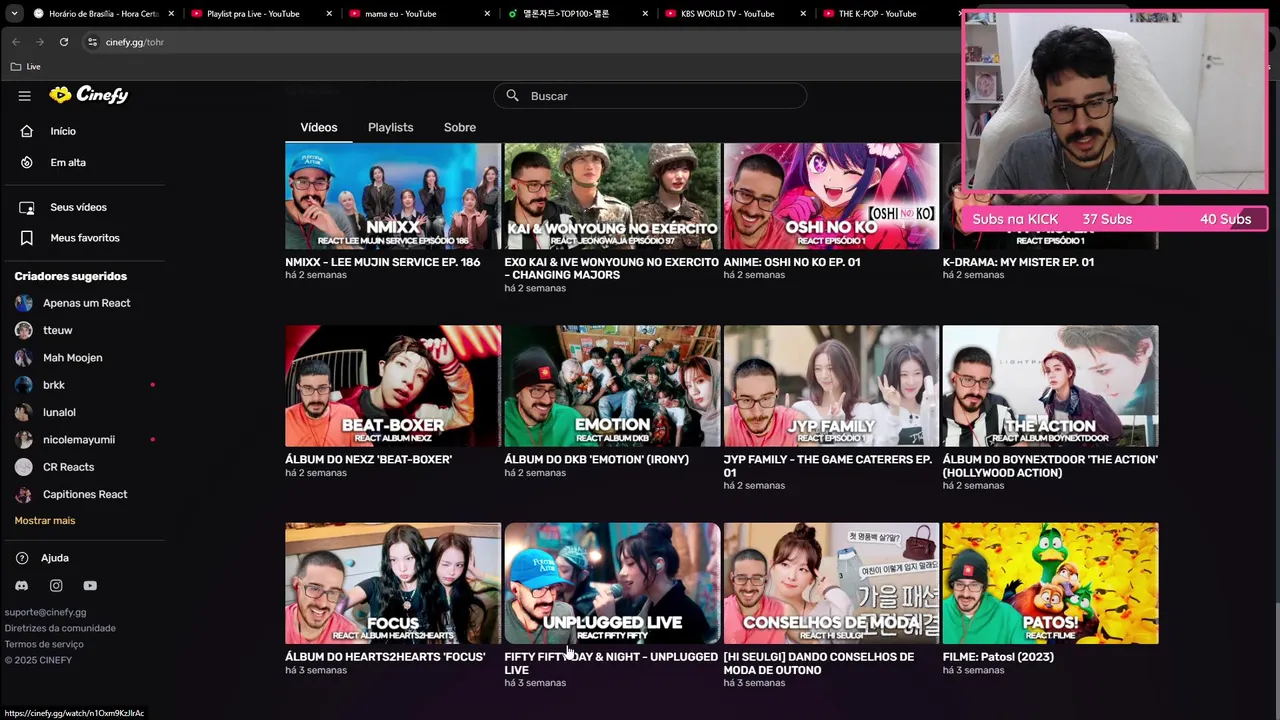This screenshot has height=720, width=1280.
Task: Click the Meus favoritos bookmark icon
Action: [x=27, y=238]
